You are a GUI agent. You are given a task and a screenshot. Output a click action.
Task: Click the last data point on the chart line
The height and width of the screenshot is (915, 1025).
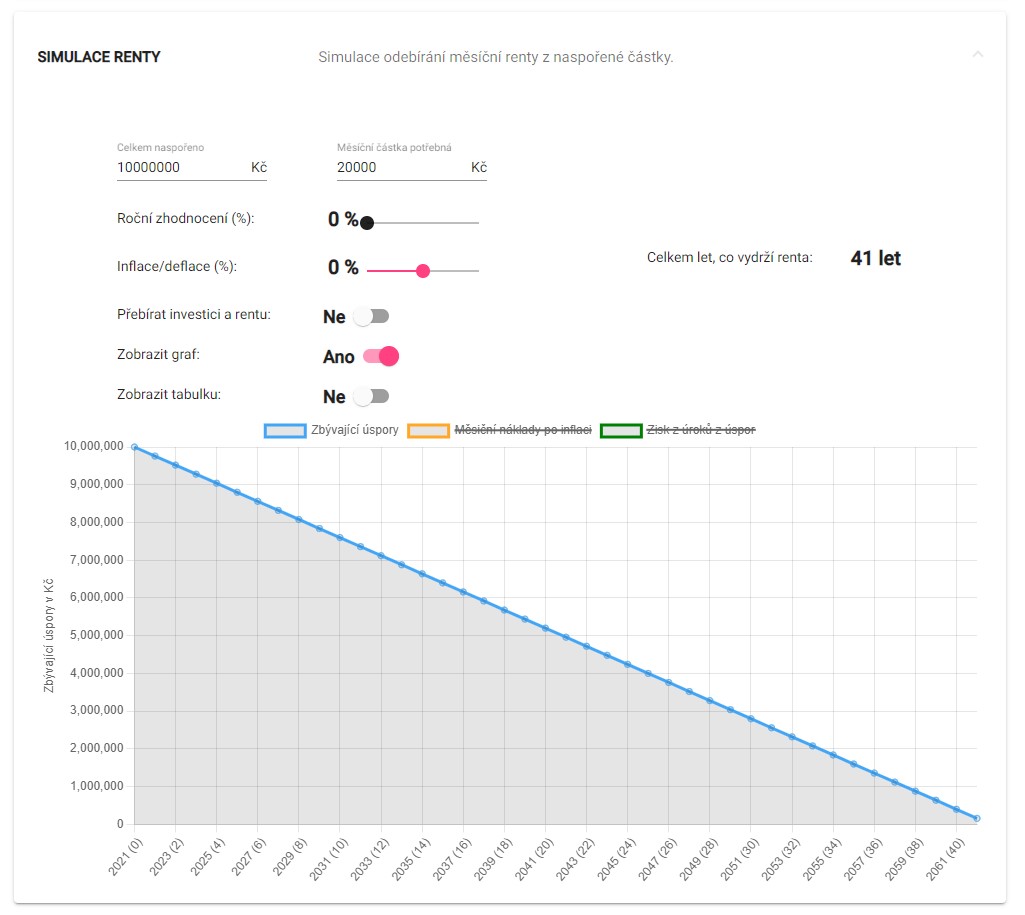[977, 818]
